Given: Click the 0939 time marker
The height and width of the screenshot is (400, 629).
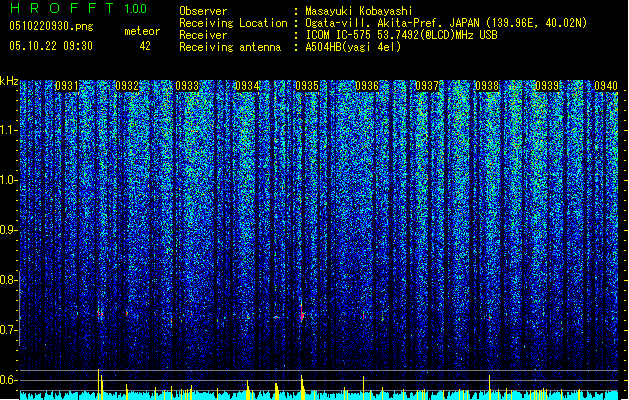Looking at the screenshot, I should click(x=547, y=86).
